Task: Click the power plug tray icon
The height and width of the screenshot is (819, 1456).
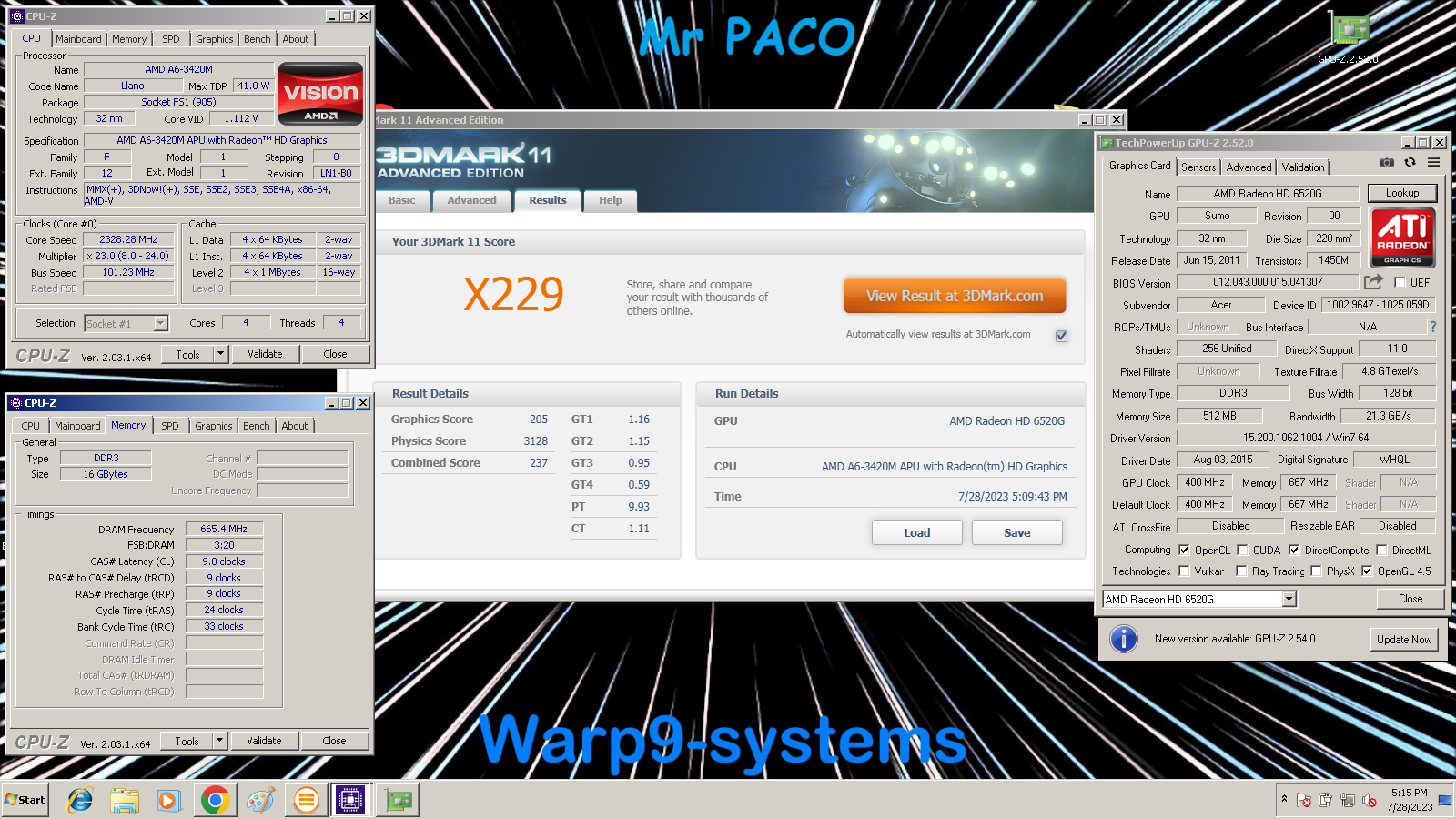Action: coord(1326,801)
